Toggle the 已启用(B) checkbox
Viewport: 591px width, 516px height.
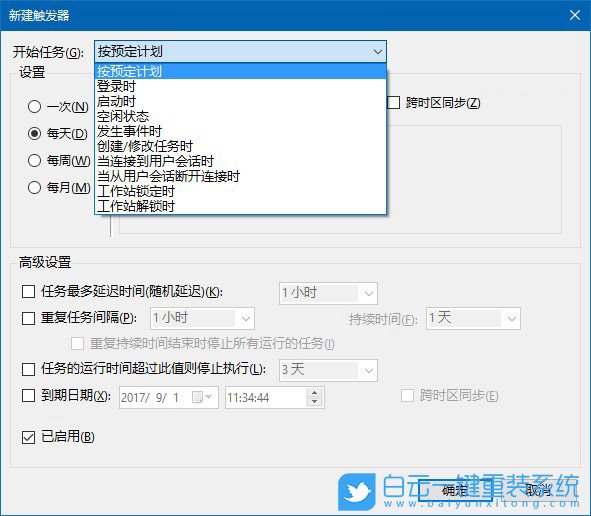[x=29, y=437]
